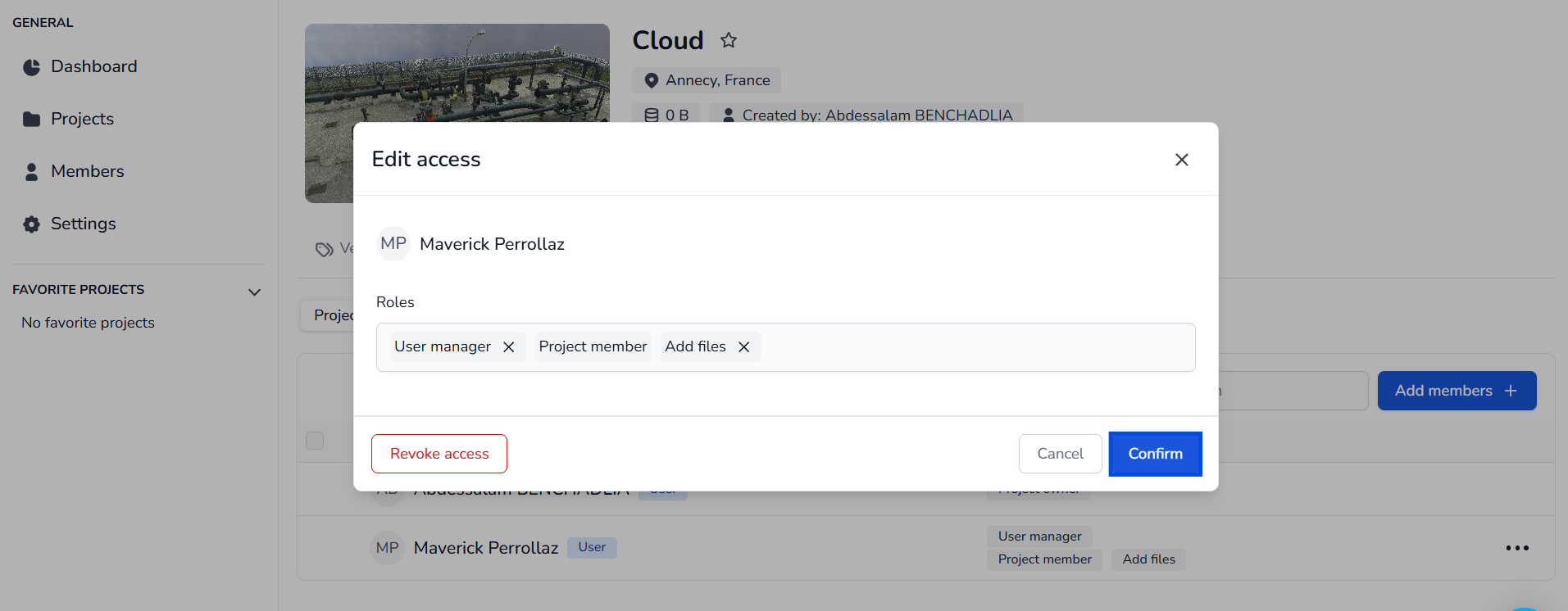This screenshot has height=611, width=1568.
Task: Go to the Members page
Action: [x=87, y=172]
